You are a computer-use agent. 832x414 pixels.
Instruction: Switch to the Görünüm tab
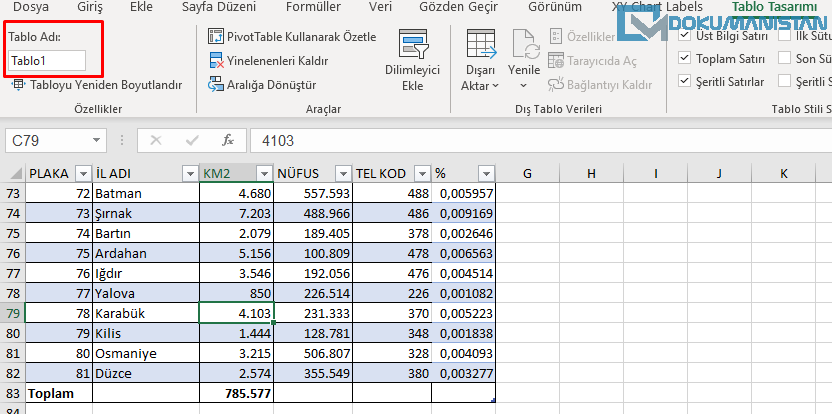(x=554, y=7)
